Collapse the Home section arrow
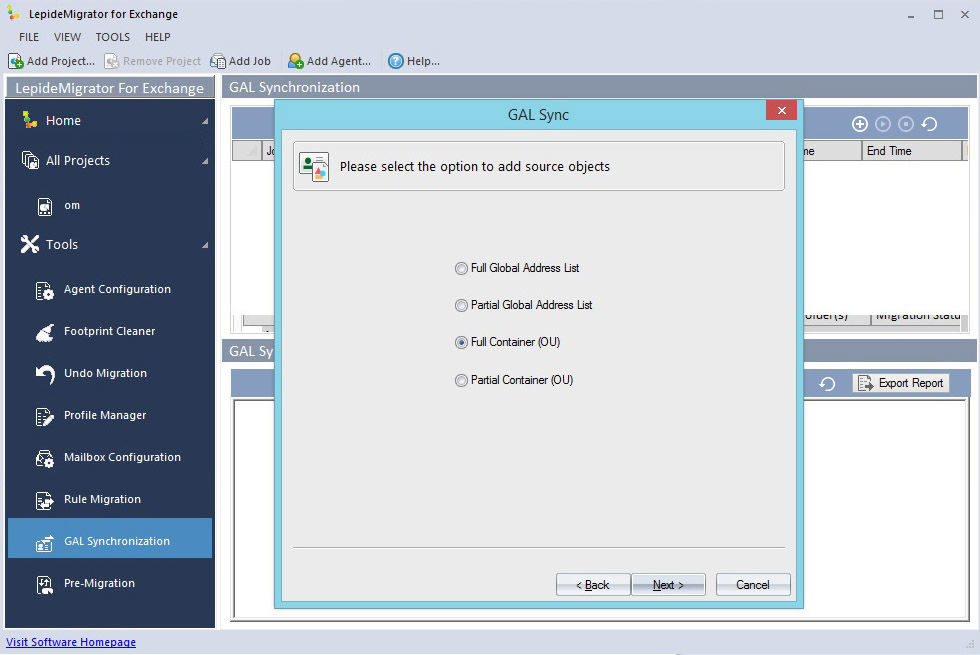Image resolution: width=980 pixels, height=655 pixels. (205, 121)
